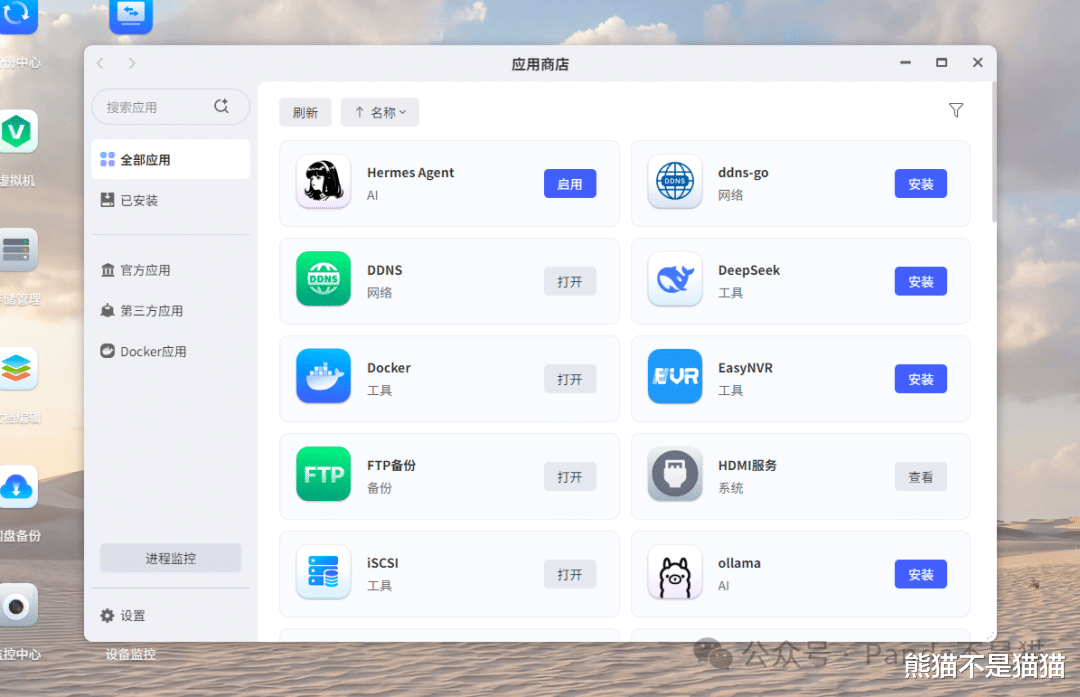Click the 搜索应用 search field
This screenshot has width=1080, height=697.
170,107
